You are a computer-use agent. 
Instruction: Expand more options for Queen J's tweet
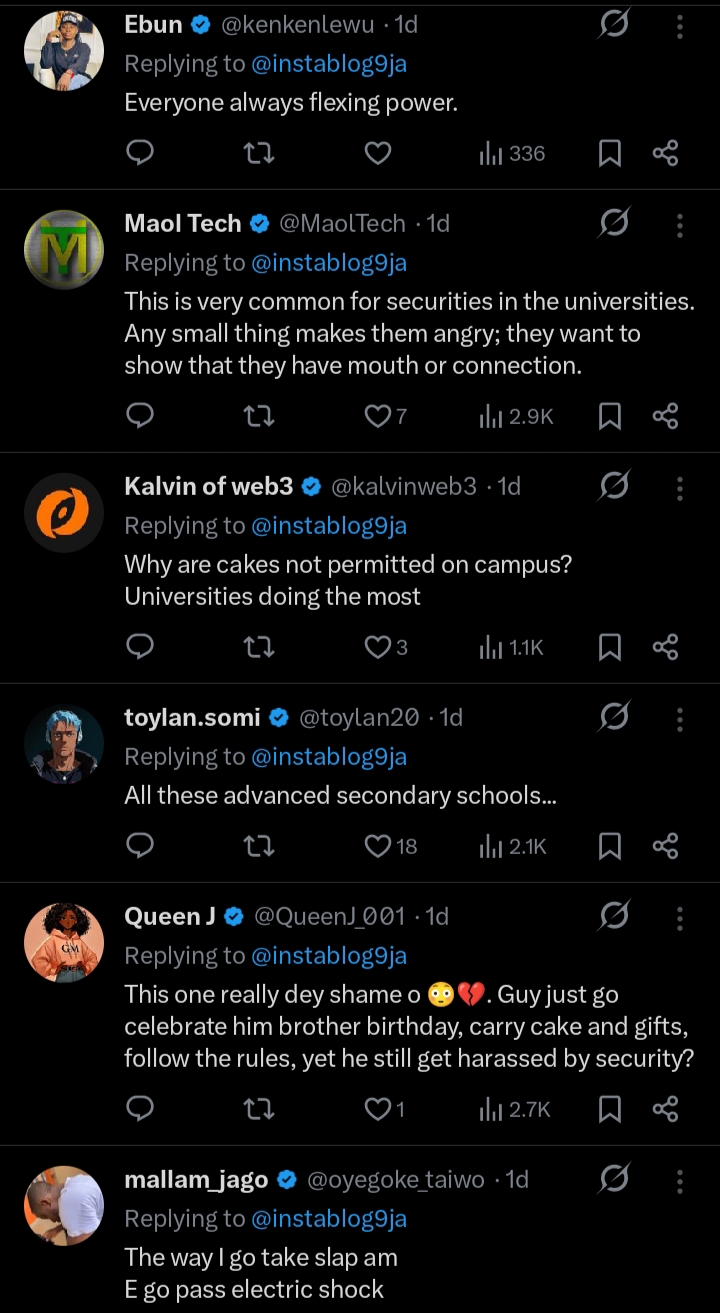coord(679,917)
